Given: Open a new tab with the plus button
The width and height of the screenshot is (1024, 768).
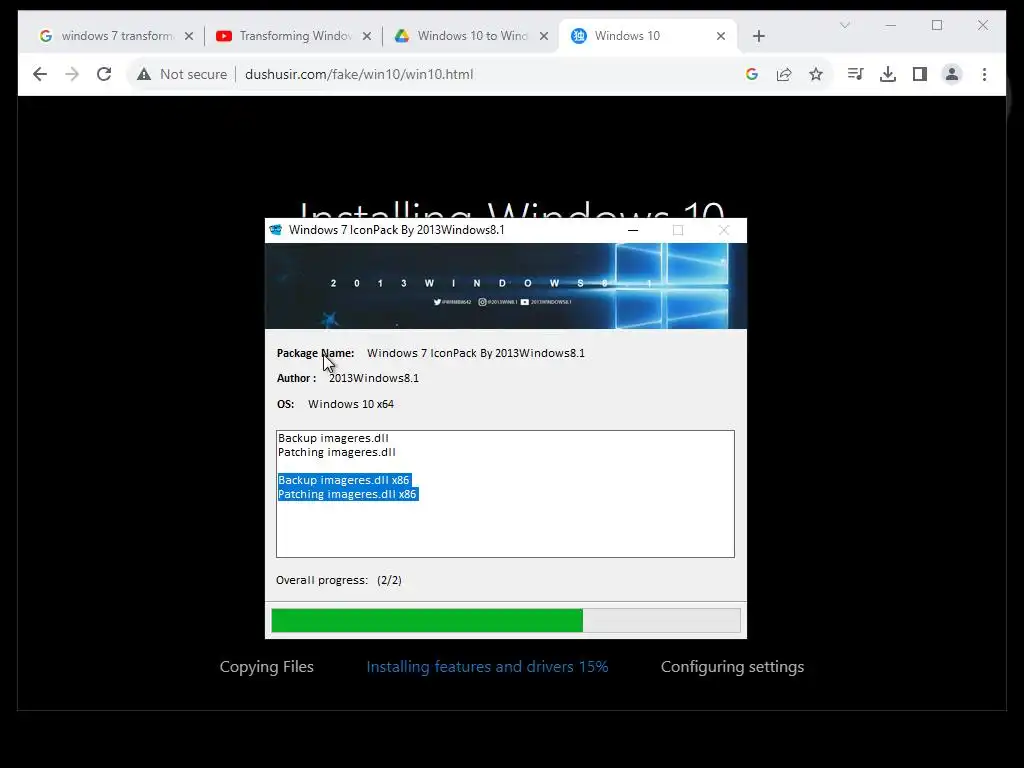Looking at the screenshot, I should coord(758,37).
